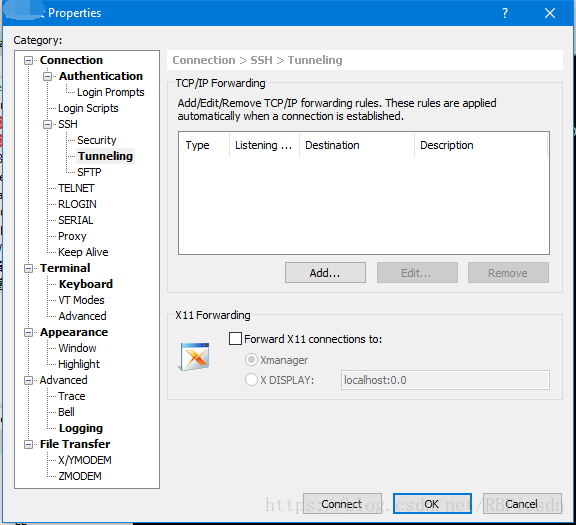This screenshot has width=576, height=525.
Task: Select Advanced top-level category label
Action: pyautogui.click(x=63, y=380)
